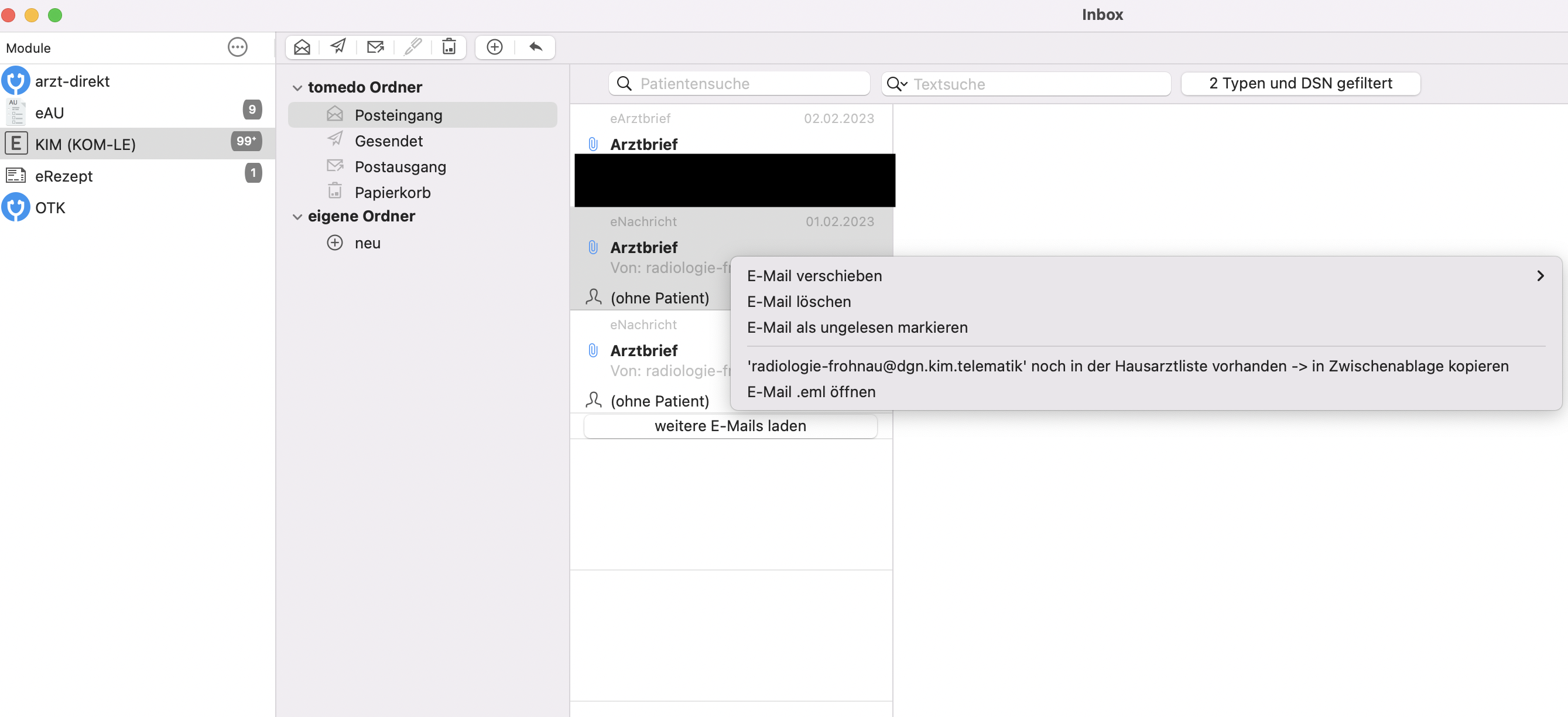Click the Papierkorb trash icon
This screenshot has width=1568, height=717.
click(335, 192)
